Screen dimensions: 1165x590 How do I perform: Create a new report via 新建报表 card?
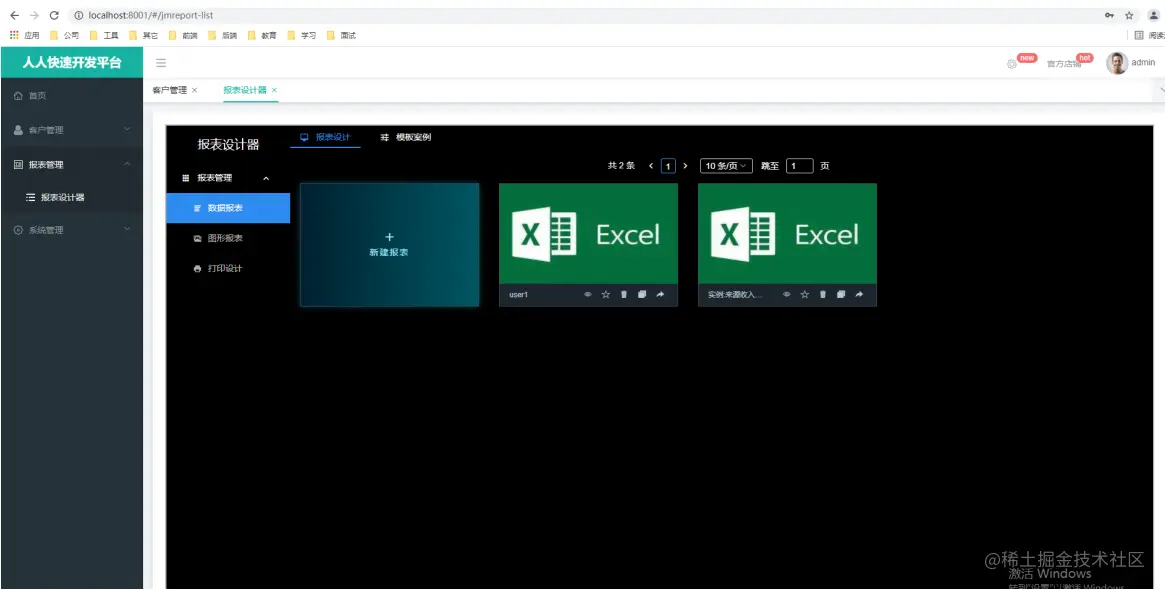point(389,244)
